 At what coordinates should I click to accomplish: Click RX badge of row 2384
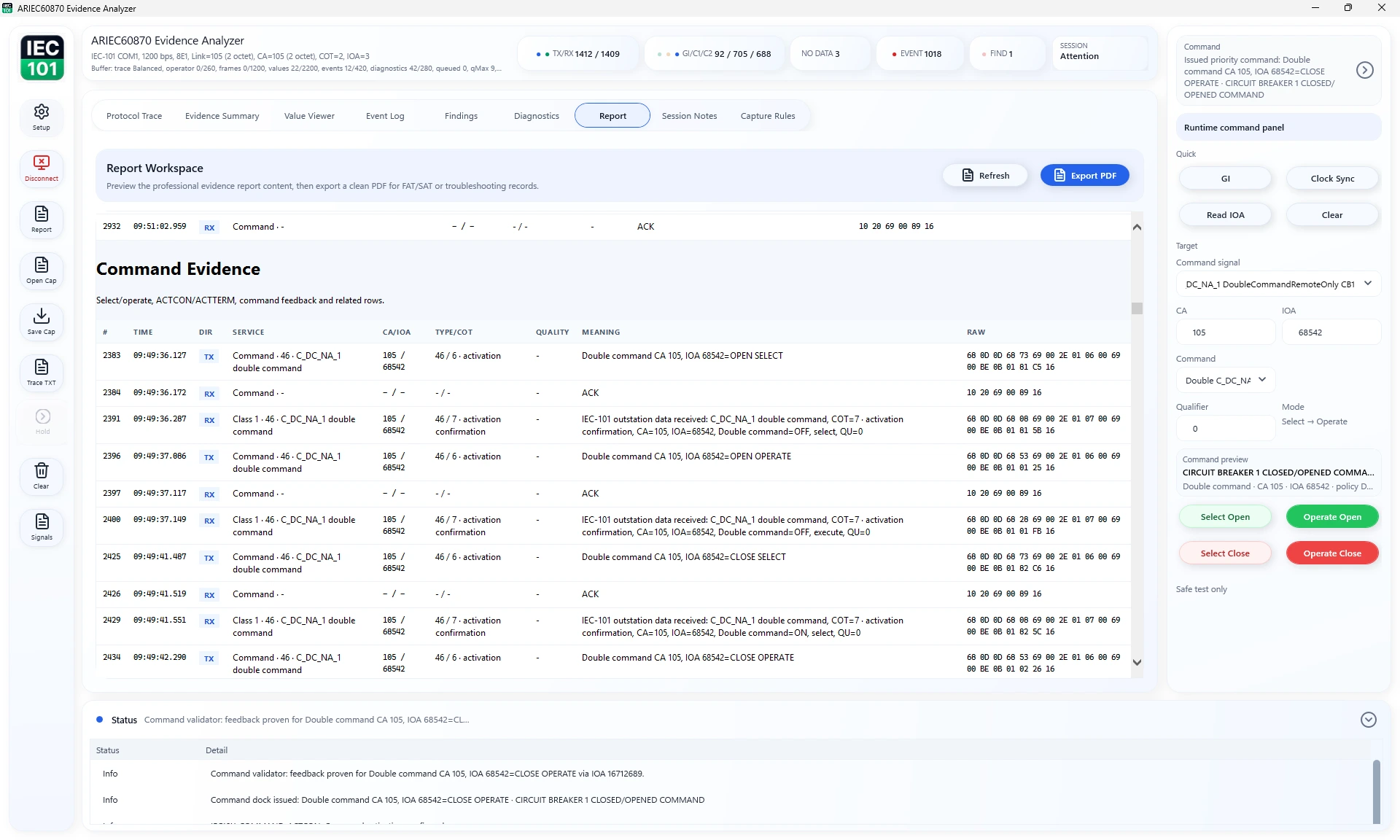point(209,394)
